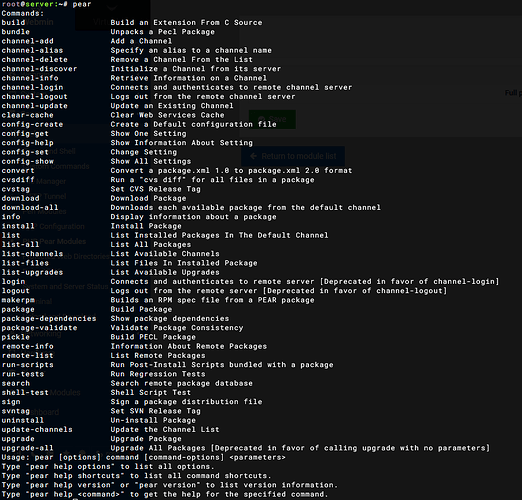Open System and Server Status sidebar item
The width and height of the screenshot is (522, 500).
65,286
